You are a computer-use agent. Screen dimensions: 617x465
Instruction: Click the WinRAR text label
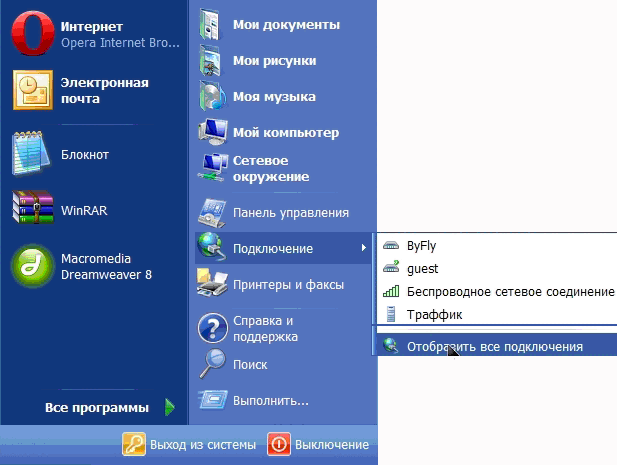[84, 210]
